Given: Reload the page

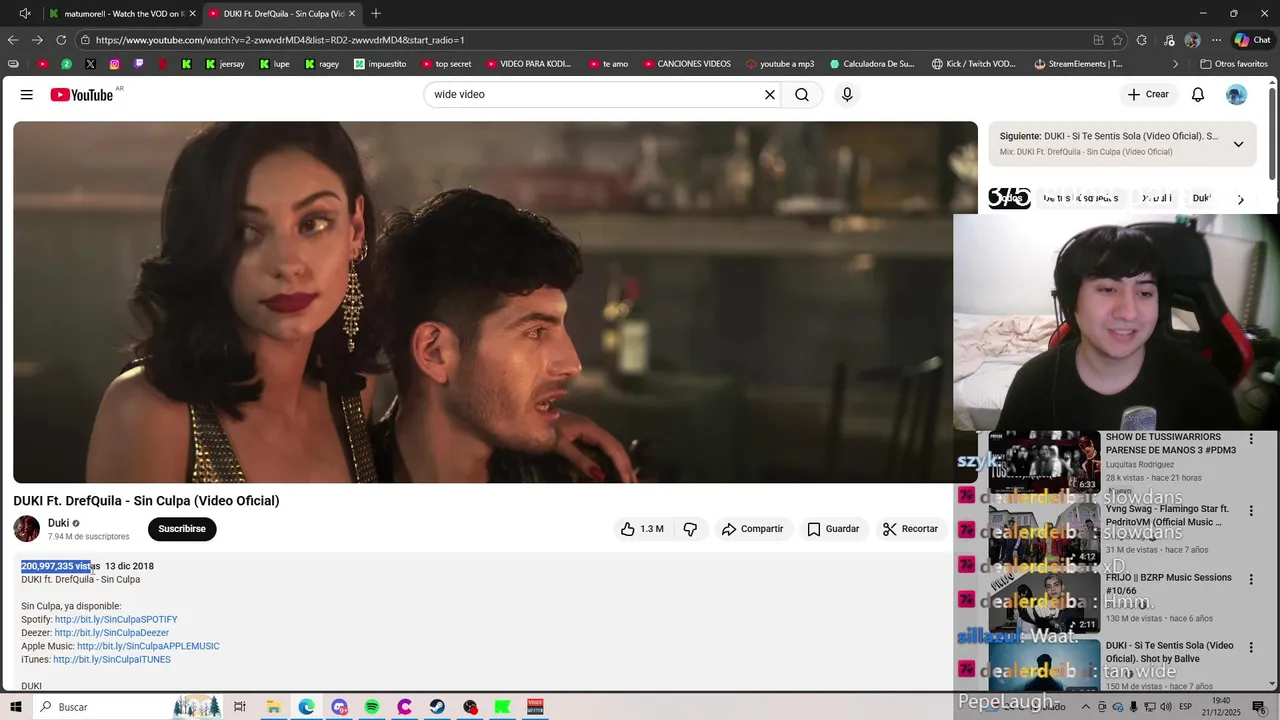Looking at the screenshot, I should 61,40.
